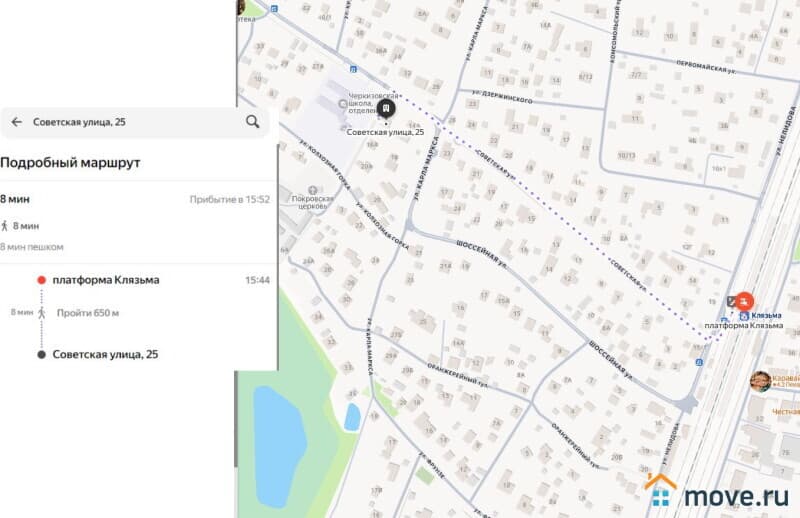Click the Каравай place photo marker
Image resolution: width=800 pixels, height=518 pixels.
tap(761, 381)
